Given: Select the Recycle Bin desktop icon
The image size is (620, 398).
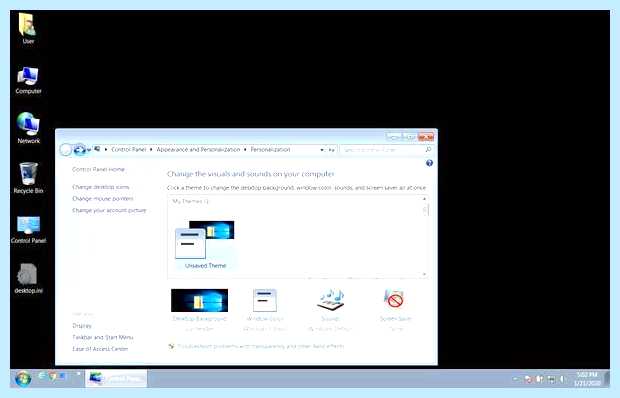Looking at the screenshot, I should click(x=28, y=178).
